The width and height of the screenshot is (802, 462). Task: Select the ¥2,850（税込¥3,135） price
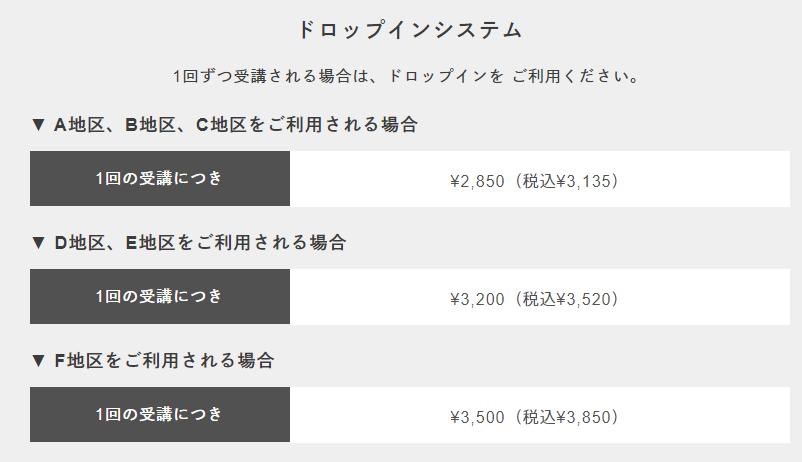534,181
